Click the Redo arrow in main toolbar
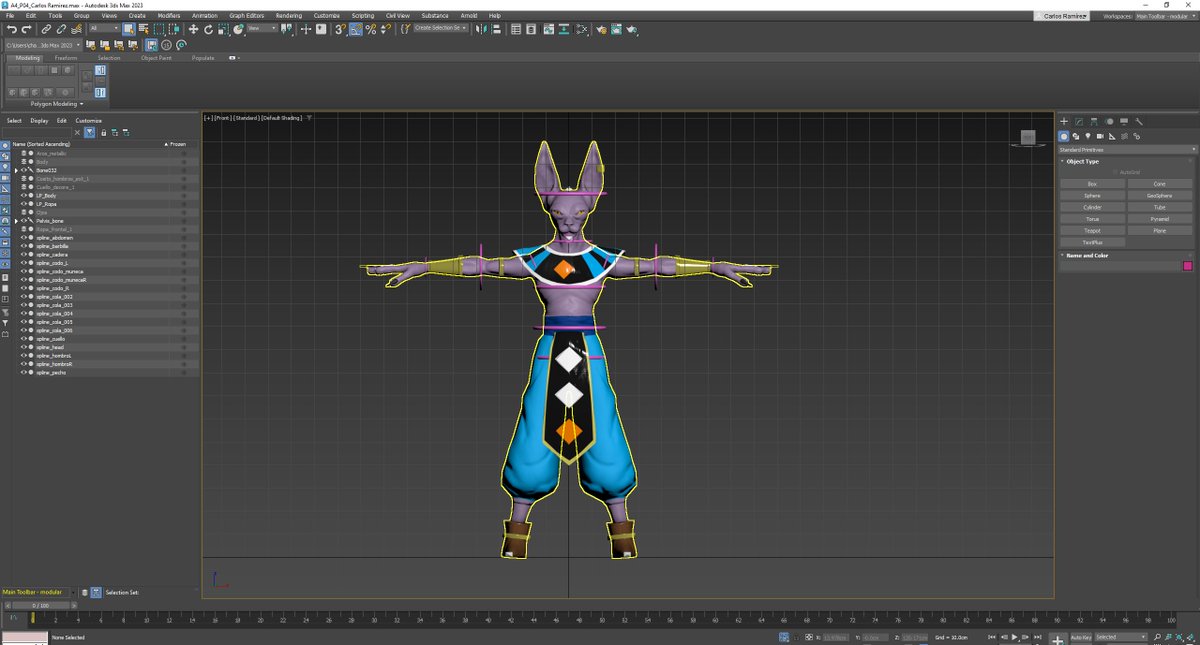 pos(26,30)
